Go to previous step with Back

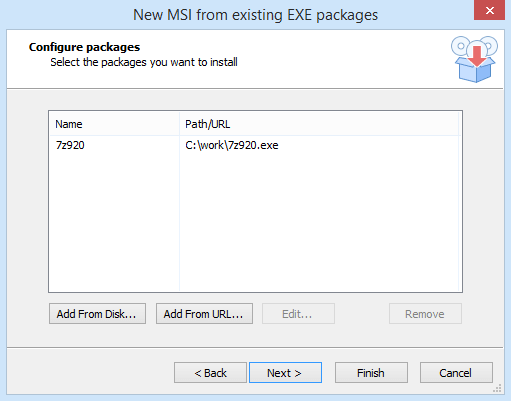click(x=210, y=373)
